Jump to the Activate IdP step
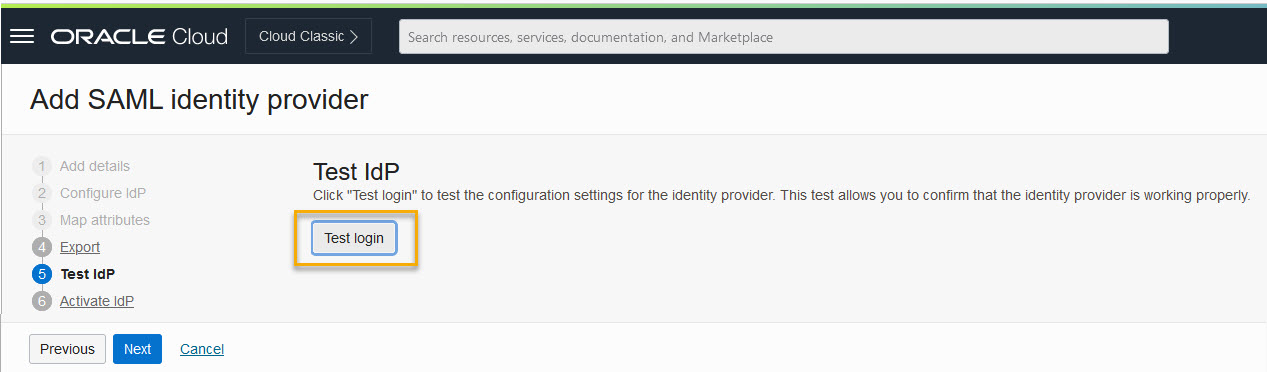Viewport: 1267px width, 372px height. 97,301
